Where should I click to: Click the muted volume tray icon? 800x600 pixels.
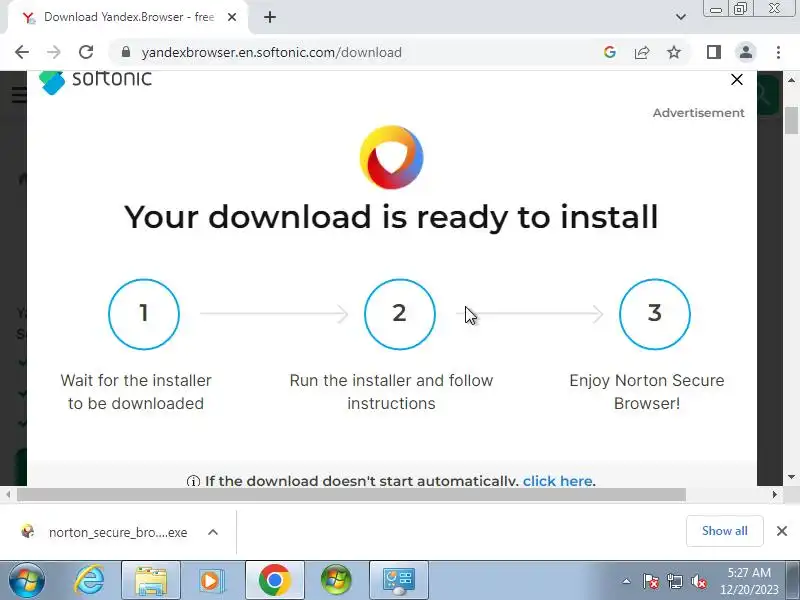(698, 581)
